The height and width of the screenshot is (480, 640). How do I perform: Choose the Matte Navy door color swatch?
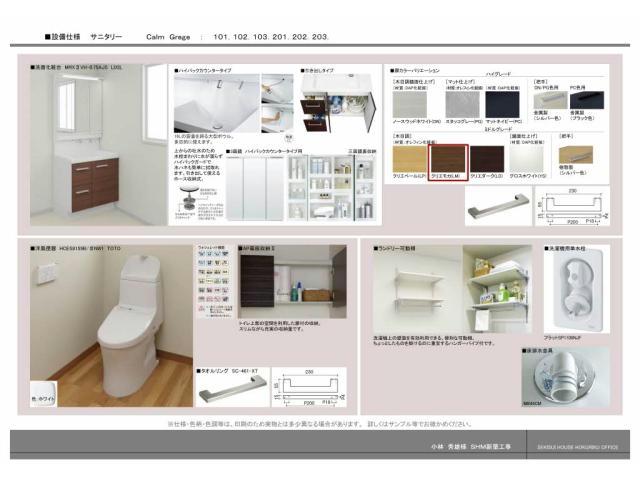click(504, 105)
